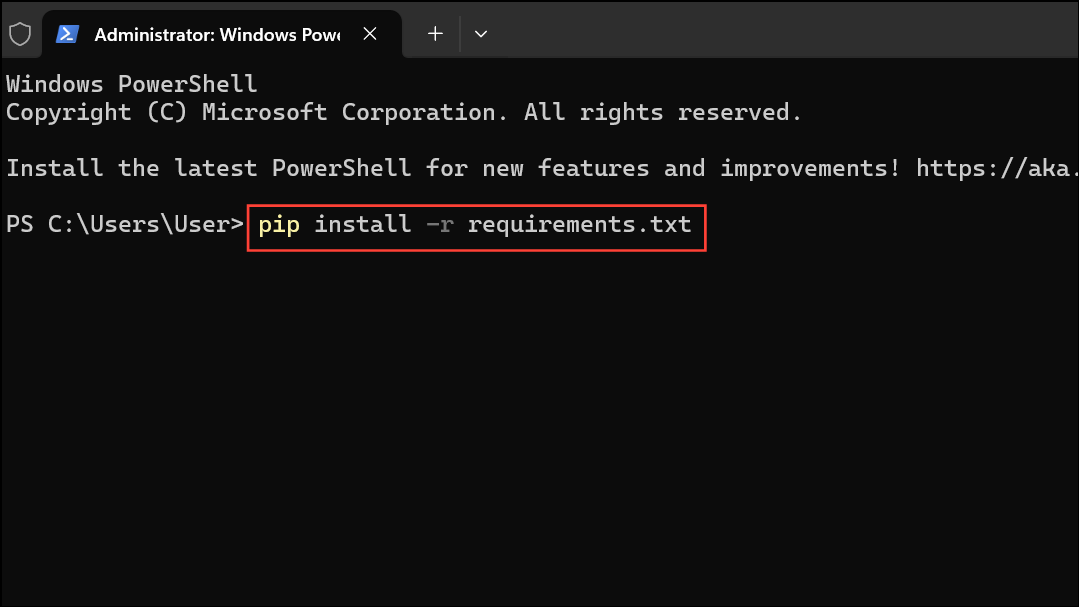The image size is (1079, 607).
Task: Click the administrator shield icon
Action: click(x=20, y=34)
